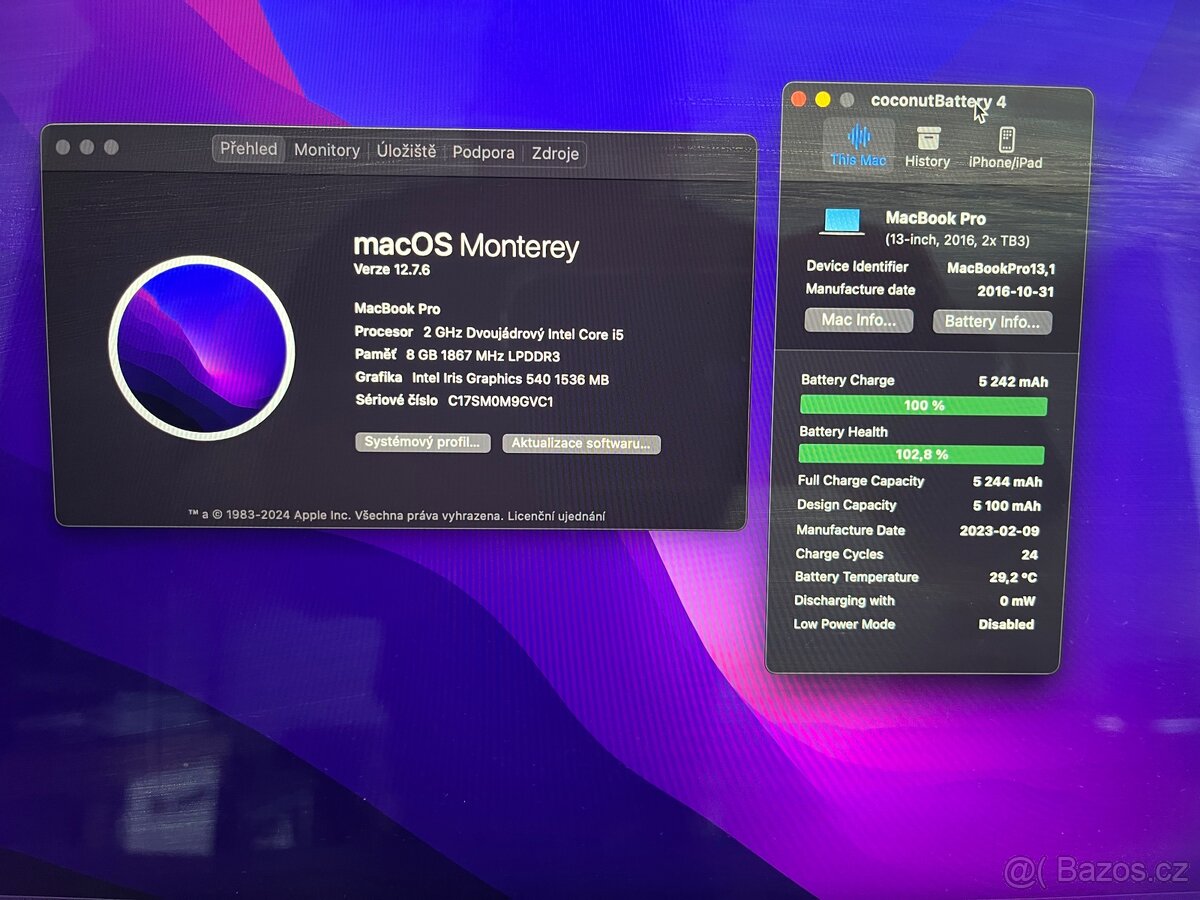
Task: Open Battery Info in coconutBattery
Action: pyautogui.click(x=992, y=321)
